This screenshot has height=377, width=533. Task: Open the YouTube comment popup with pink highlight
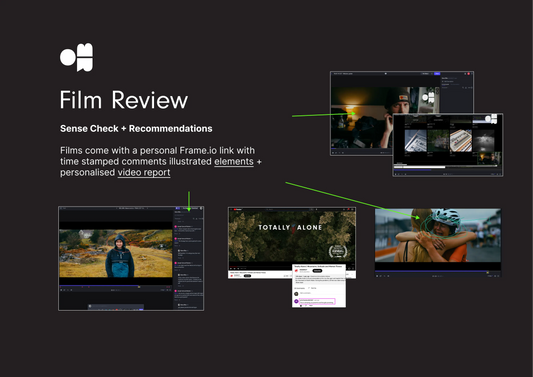(x=319, y=286)
